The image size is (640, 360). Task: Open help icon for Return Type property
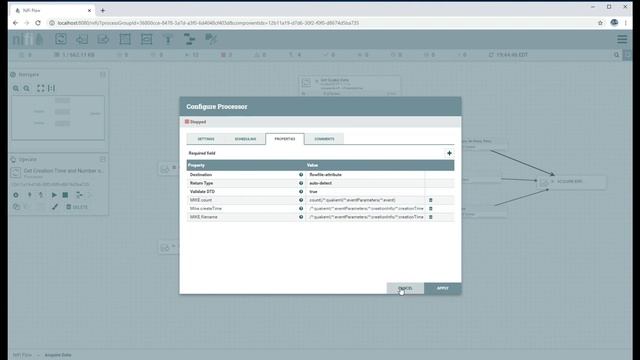click(301, 183)
